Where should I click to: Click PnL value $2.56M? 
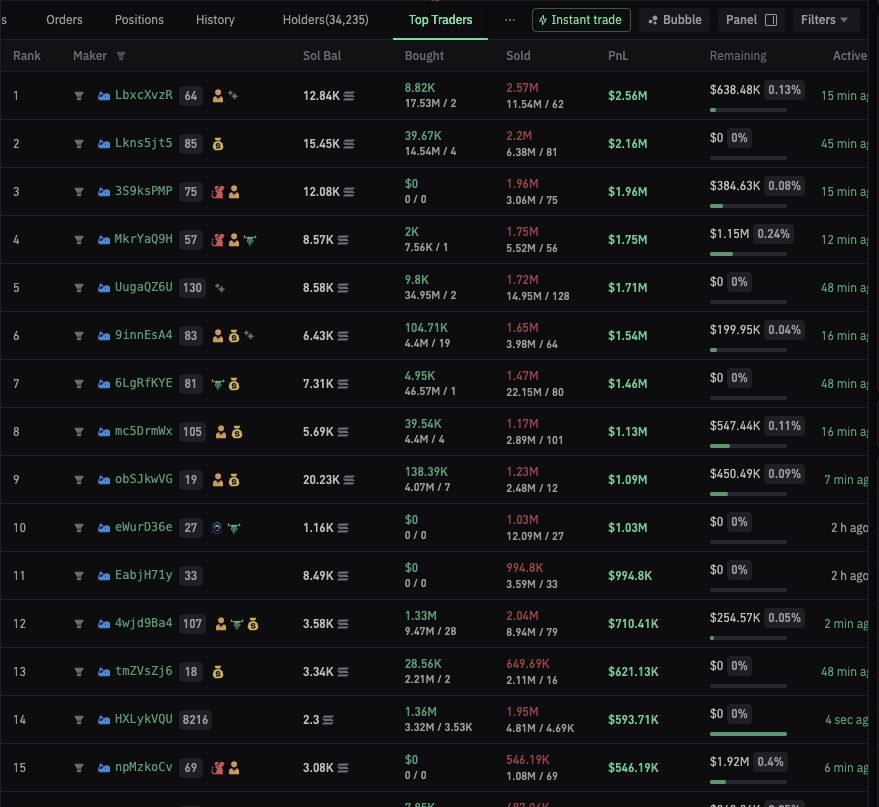(x=627, y=96)
